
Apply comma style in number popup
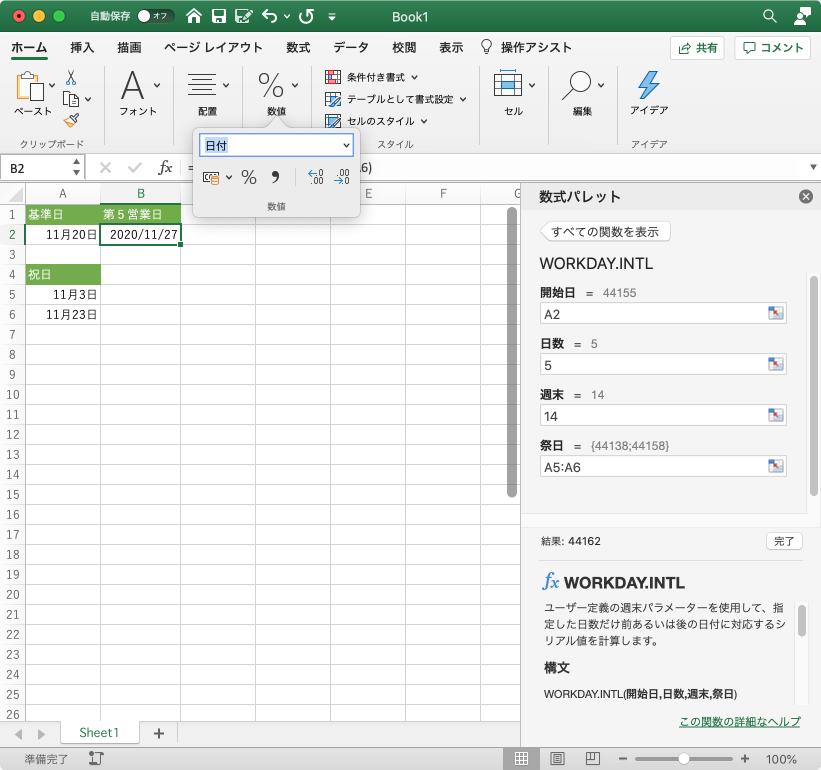[275, 177]
